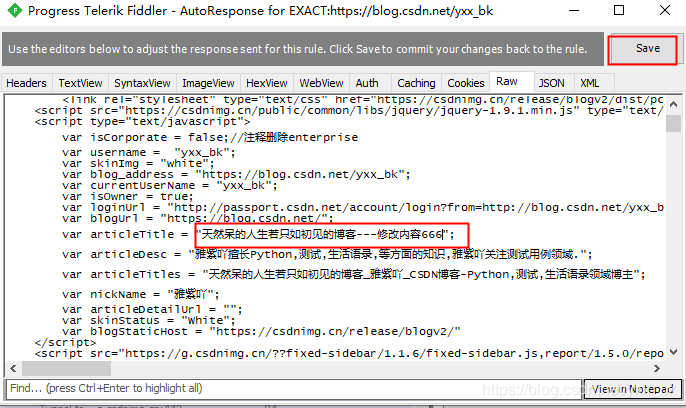Click the 'var isCorporate = false' line
686x408 pixels.
210,137
